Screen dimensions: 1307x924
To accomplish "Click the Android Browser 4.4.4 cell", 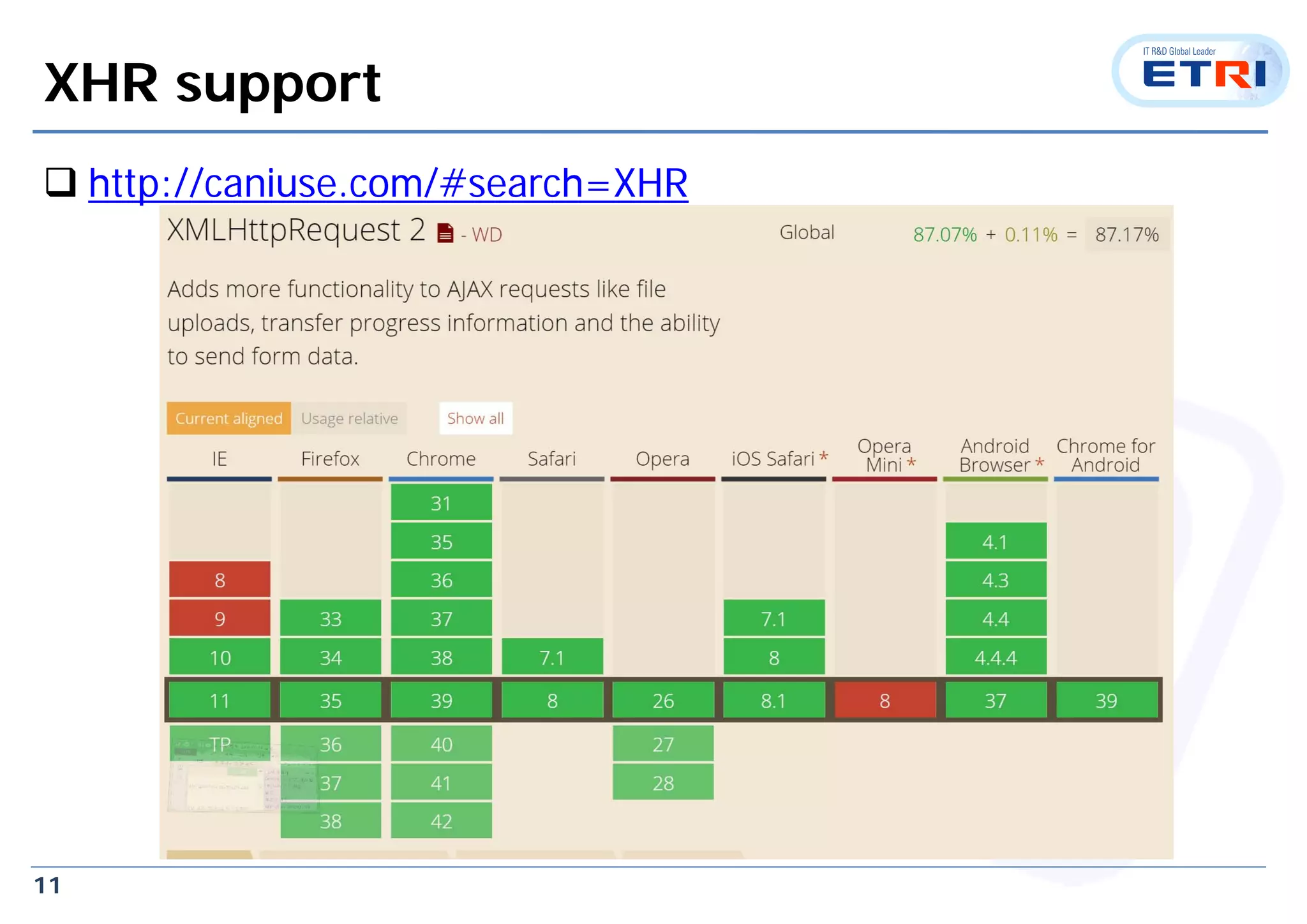I will 996,657.
